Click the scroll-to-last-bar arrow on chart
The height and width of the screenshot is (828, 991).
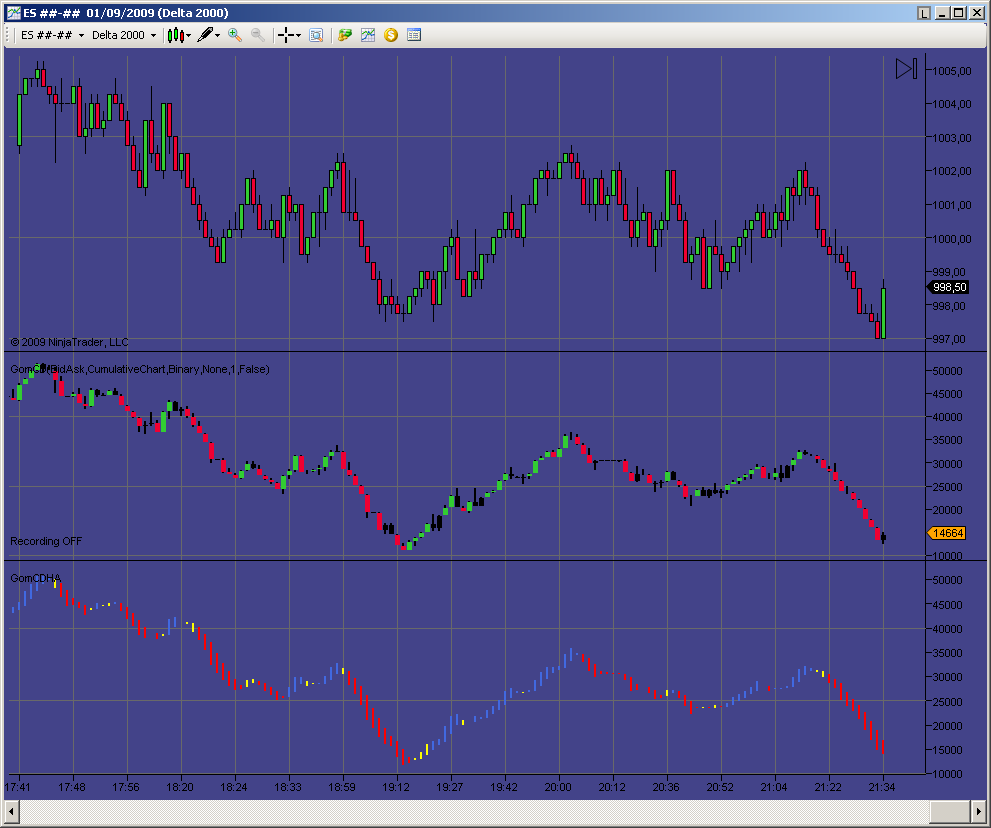click(x=906, y=69)
